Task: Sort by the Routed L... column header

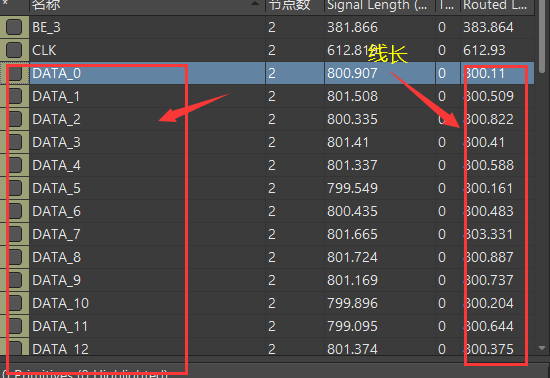Action: pyautogui.click(x=497, y=6)
